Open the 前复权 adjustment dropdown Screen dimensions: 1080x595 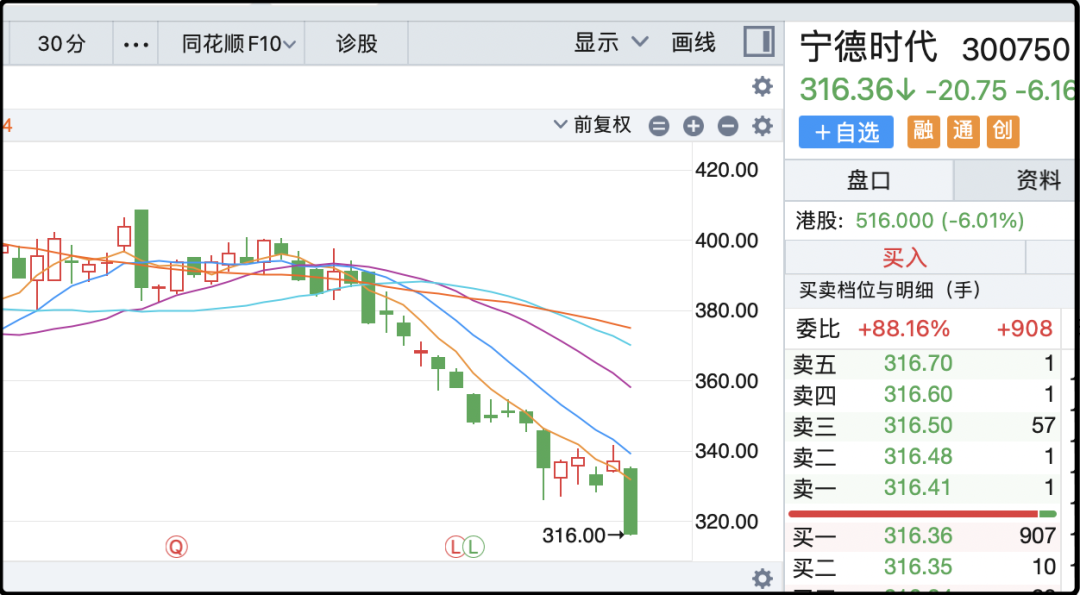(593, 125)
